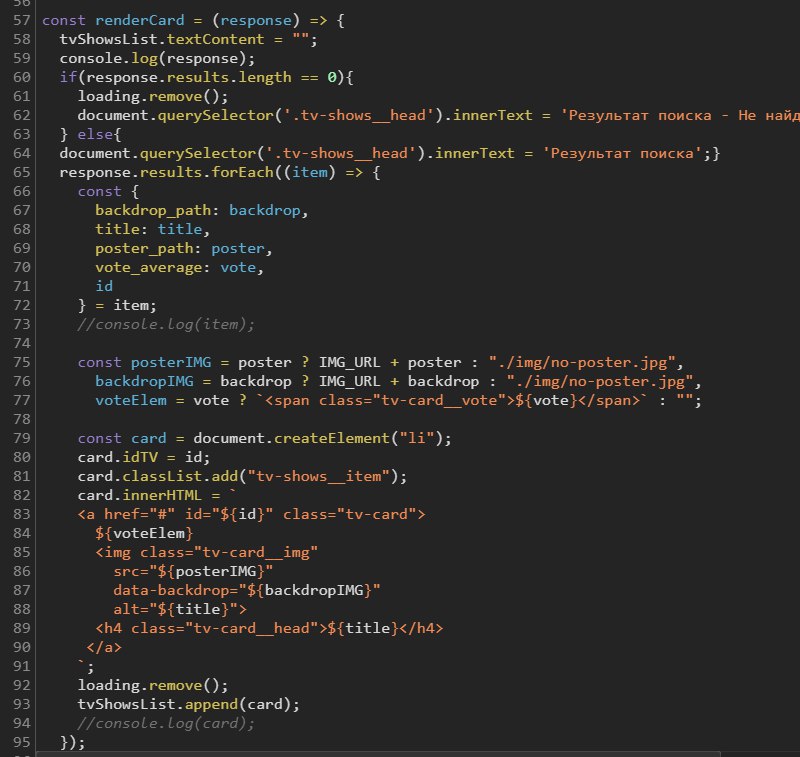This screenshot has width=800, height=757.
Task: Click closing </a> tag on line 90
Action: (104, 648)
